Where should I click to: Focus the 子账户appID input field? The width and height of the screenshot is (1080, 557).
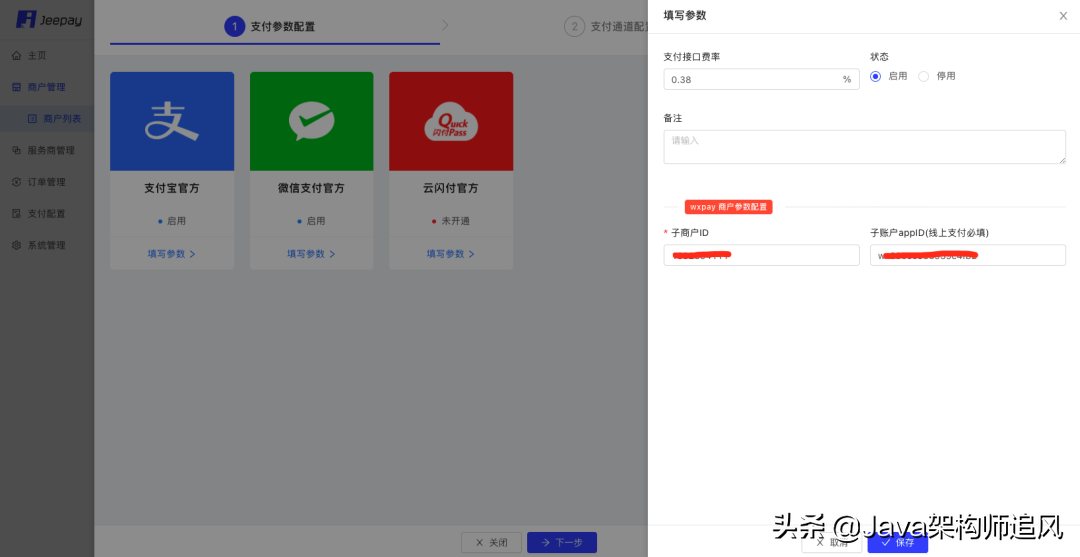968,255
